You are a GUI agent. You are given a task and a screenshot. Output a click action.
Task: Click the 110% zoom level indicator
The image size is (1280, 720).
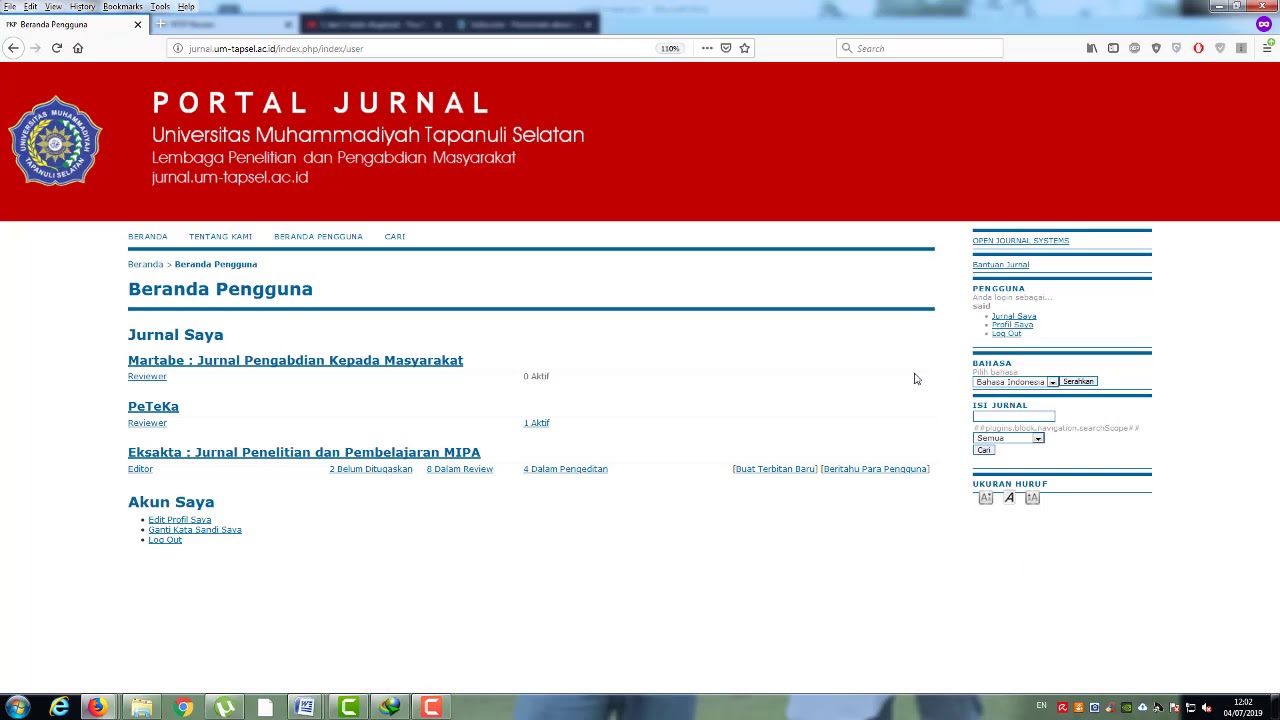click(x=669, y=48)
